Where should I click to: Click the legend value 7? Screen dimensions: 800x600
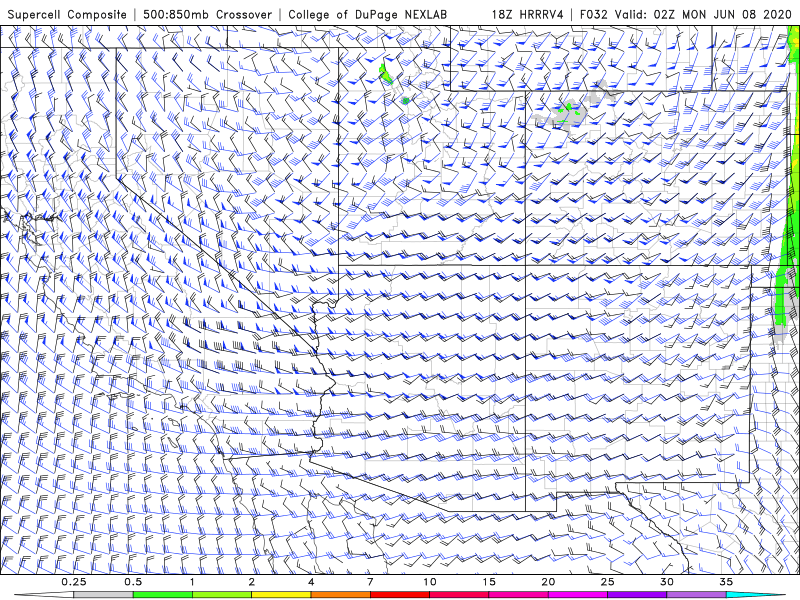coord(370,582)
